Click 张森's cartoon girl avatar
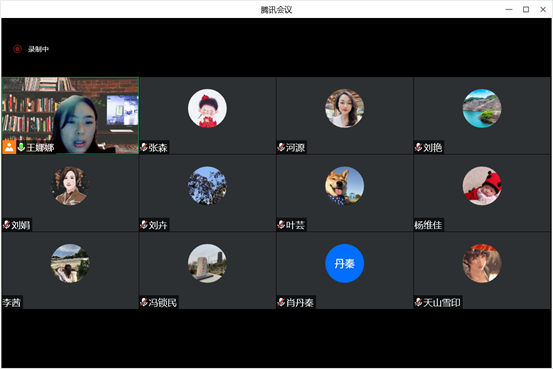This screenshot has width=553, height=369. [207, 108]
